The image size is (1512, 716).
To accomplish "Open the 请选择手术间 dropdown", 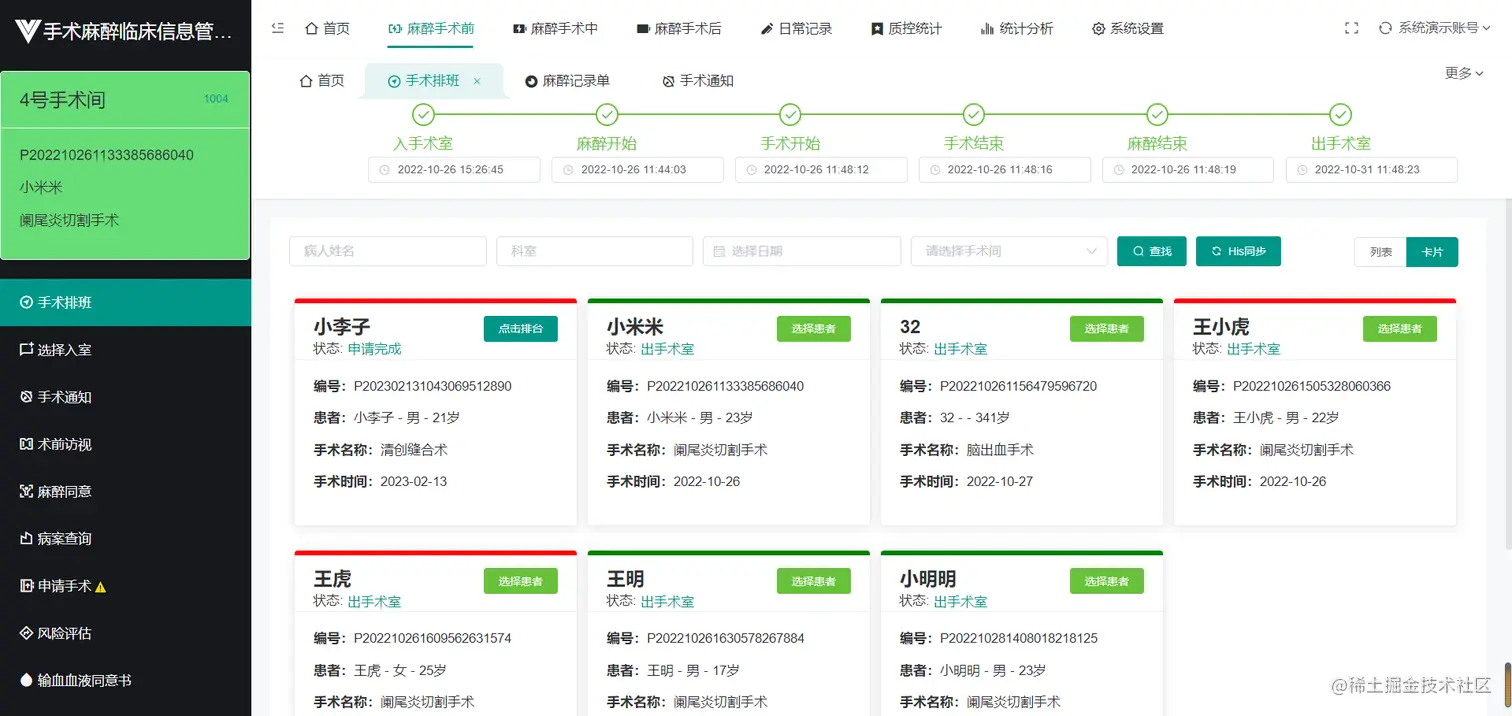I will [1008, 251].
